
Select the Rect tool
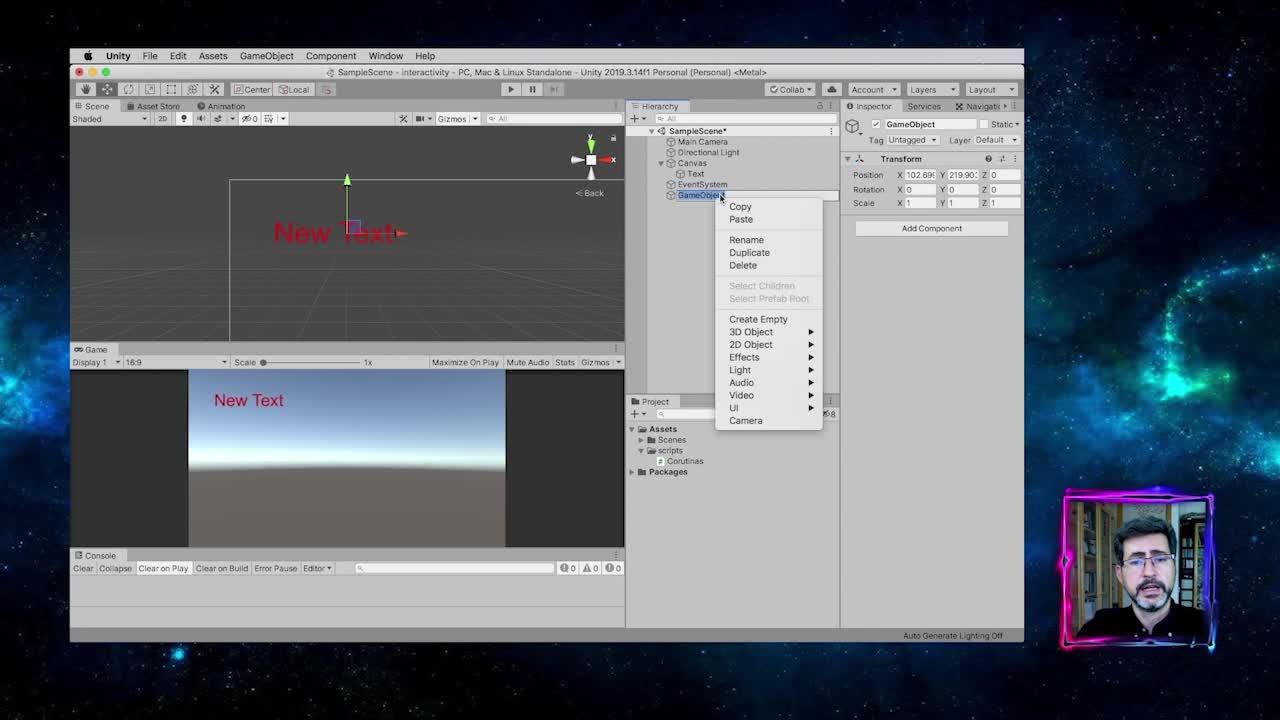171,89
